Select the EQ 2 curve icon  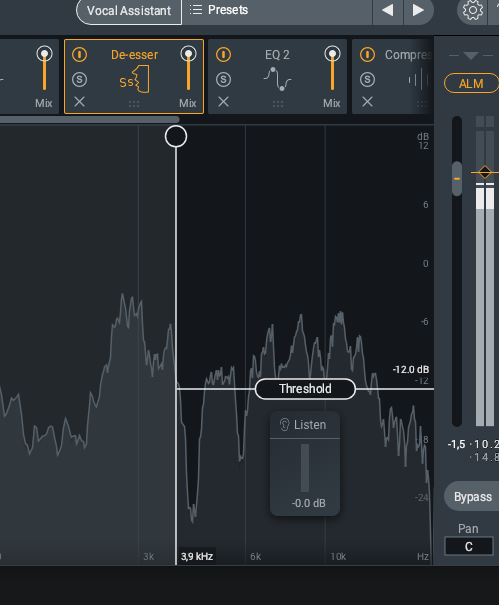(277, 79)
